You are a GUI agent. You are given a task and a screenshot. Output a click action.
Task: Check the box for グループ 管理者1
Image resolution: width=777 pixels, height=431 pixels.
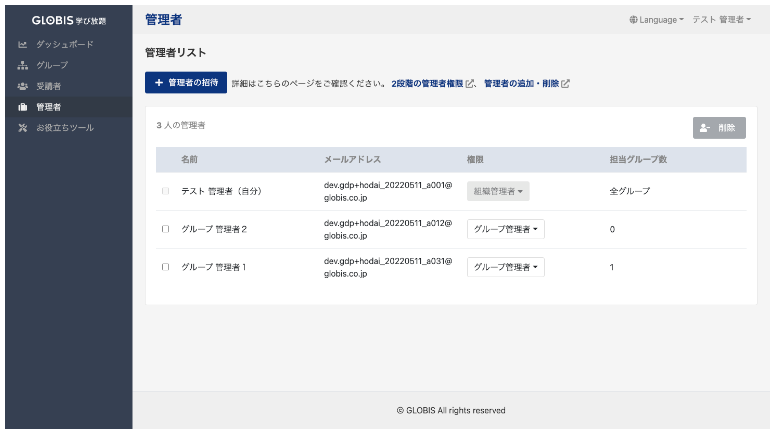tap(165, 267)
